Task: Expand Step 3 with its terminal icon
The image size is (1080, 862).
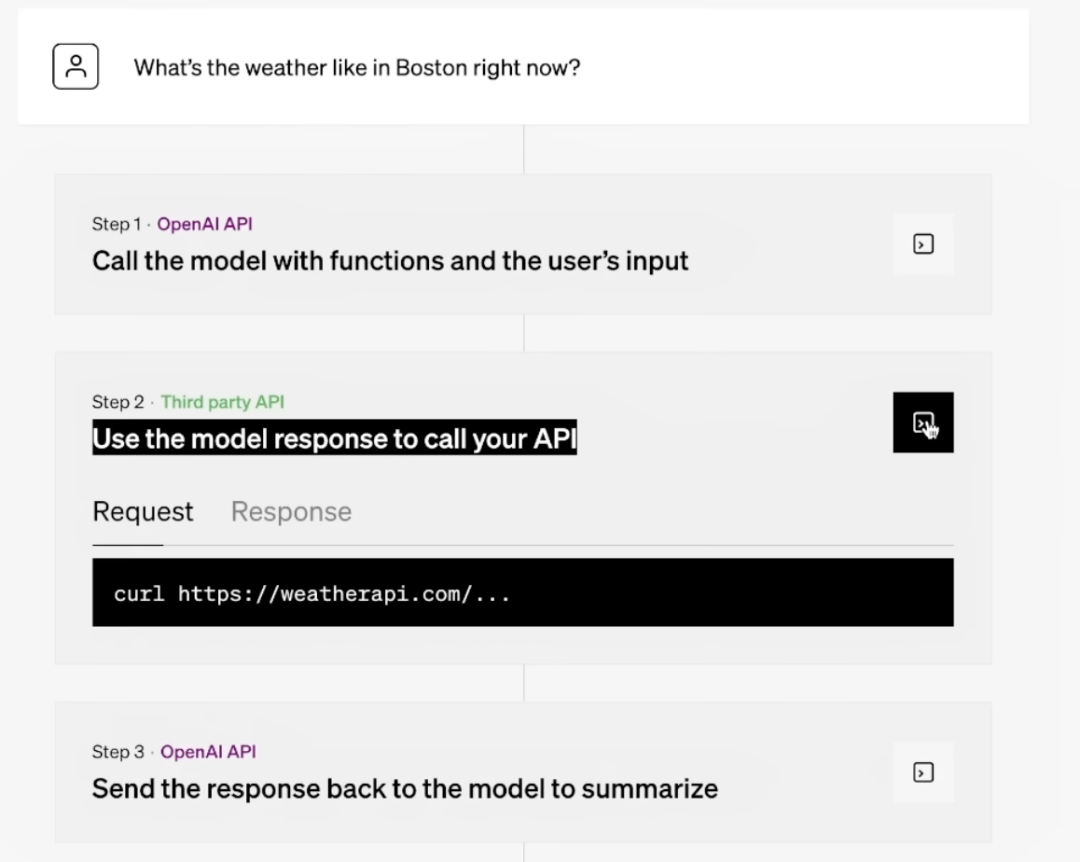Action: pyautogui.click(x=923, y=772)
